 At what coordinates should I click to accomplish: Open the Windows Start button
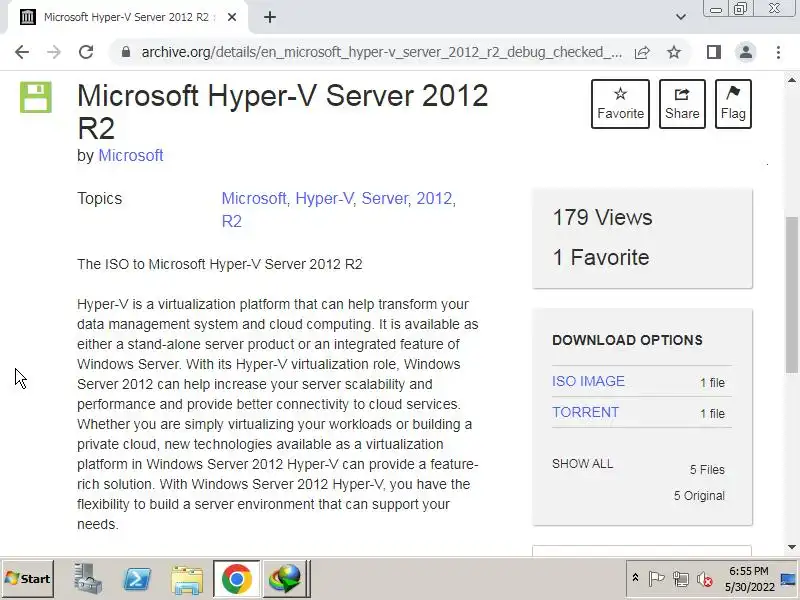coord(28,579)
